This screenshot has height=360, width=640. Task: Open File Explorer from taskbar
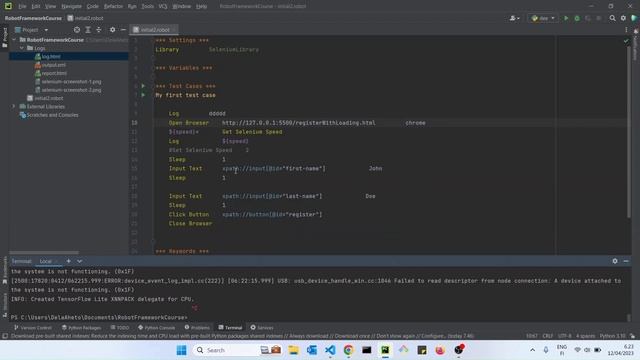pos(293,350)
